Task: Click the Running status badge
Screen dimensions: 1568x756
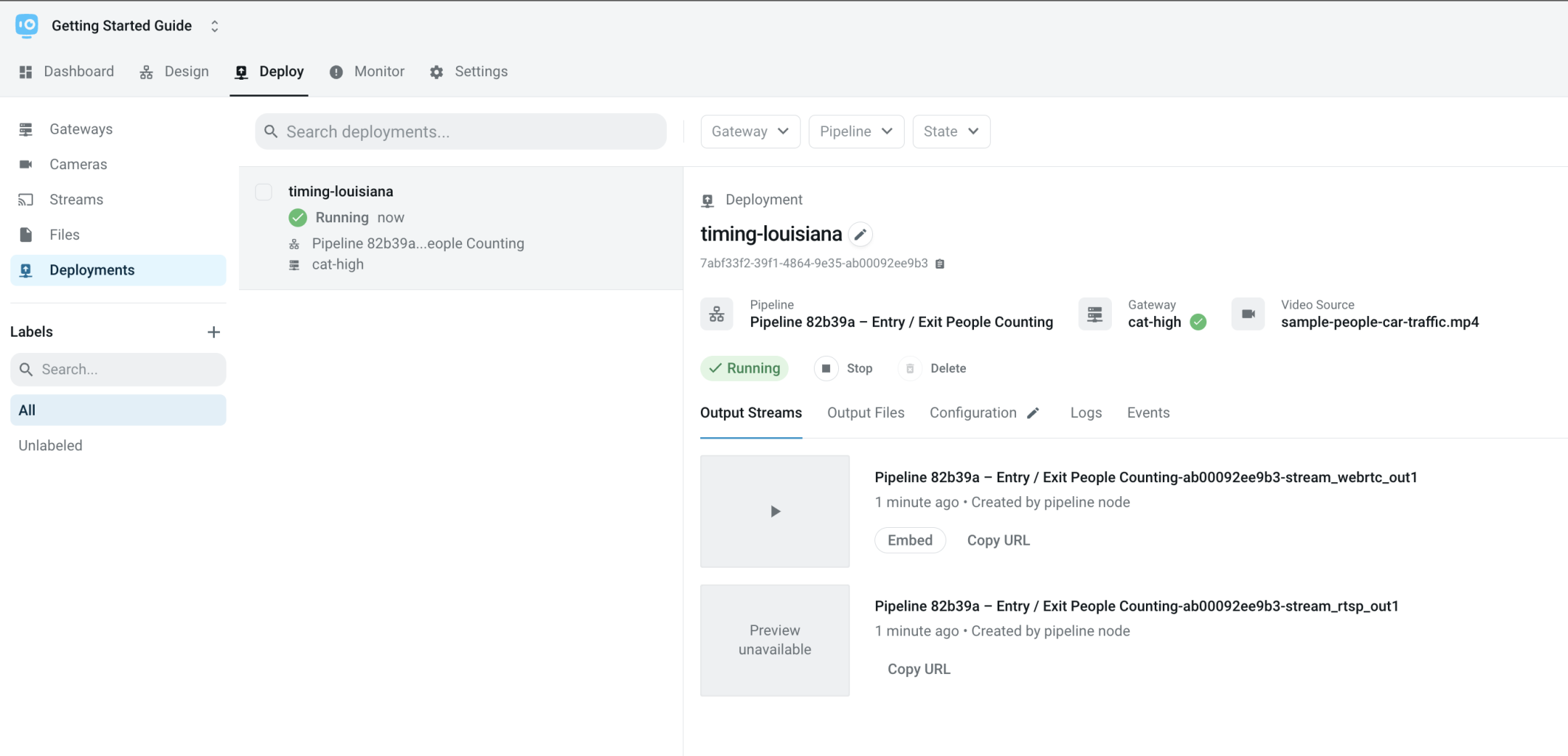Action: (x=745, y=368)
